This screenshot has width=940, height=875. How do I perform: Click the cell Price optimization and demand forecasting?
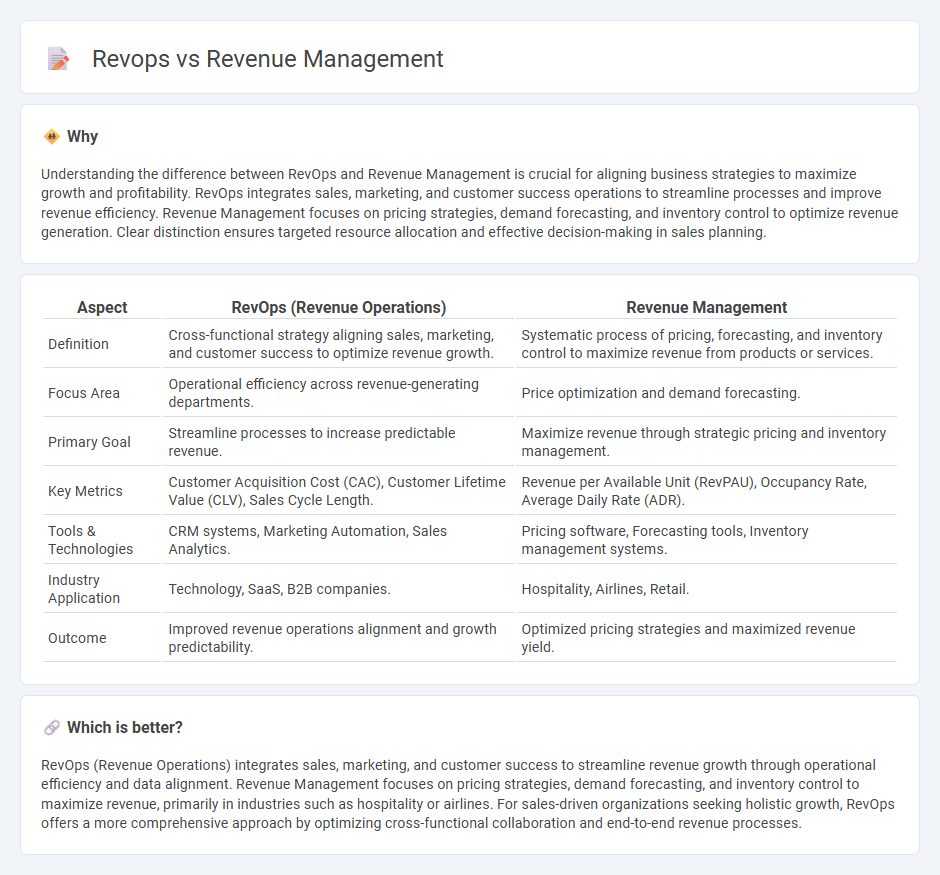pyautogui.click(x=706, y=393)
